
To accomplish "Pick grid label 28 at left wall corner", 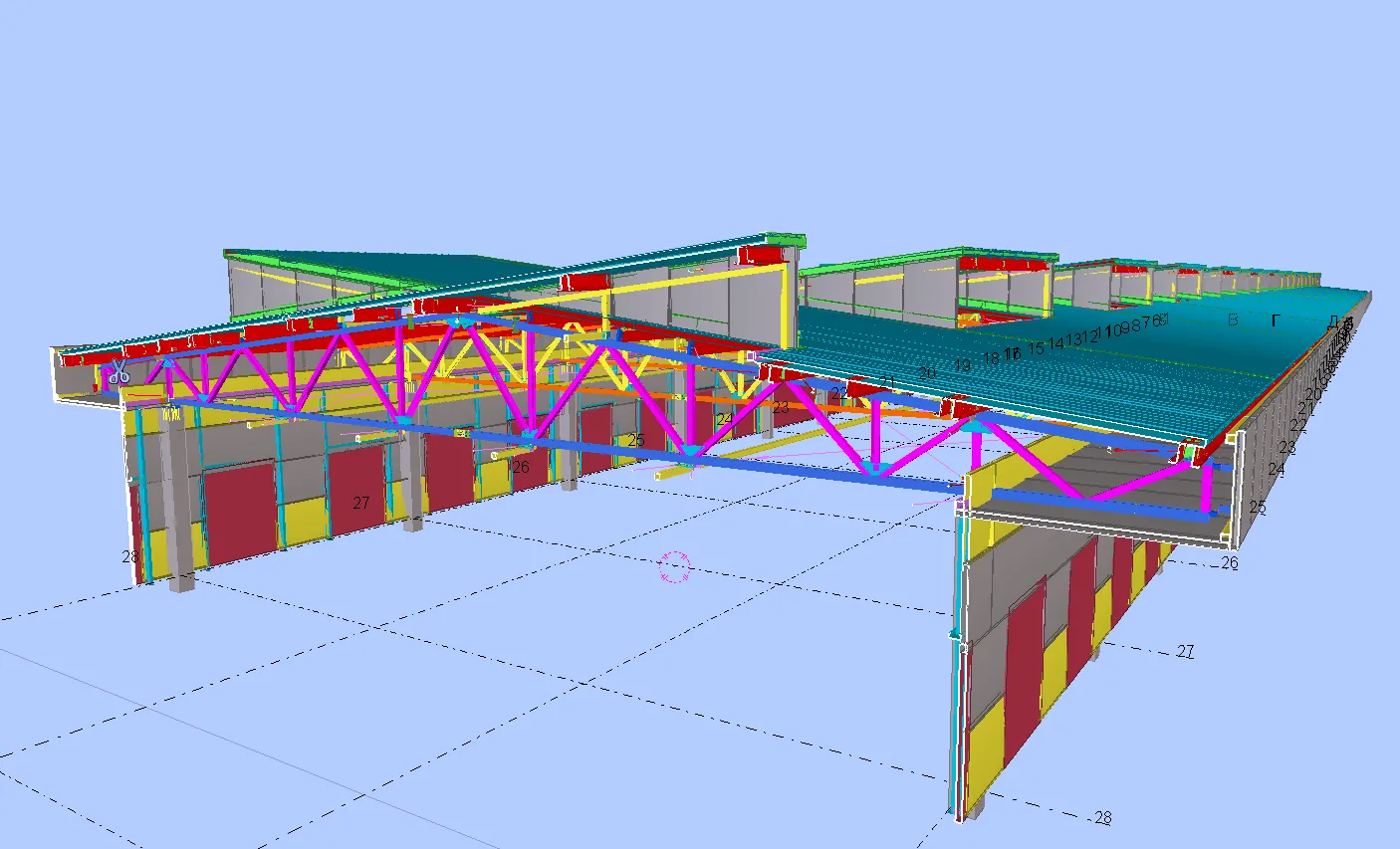I will [x=129, y=557].
